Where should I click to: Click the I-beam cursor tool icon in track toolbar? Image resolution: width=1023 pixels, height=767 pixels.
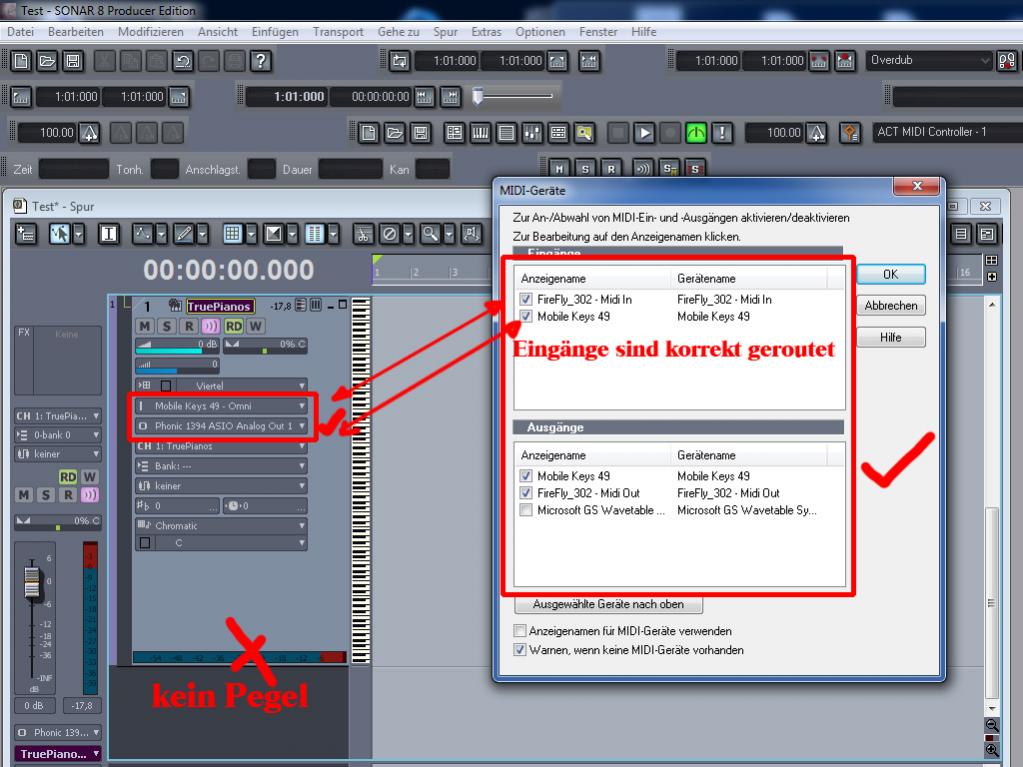tap(109, 233)
